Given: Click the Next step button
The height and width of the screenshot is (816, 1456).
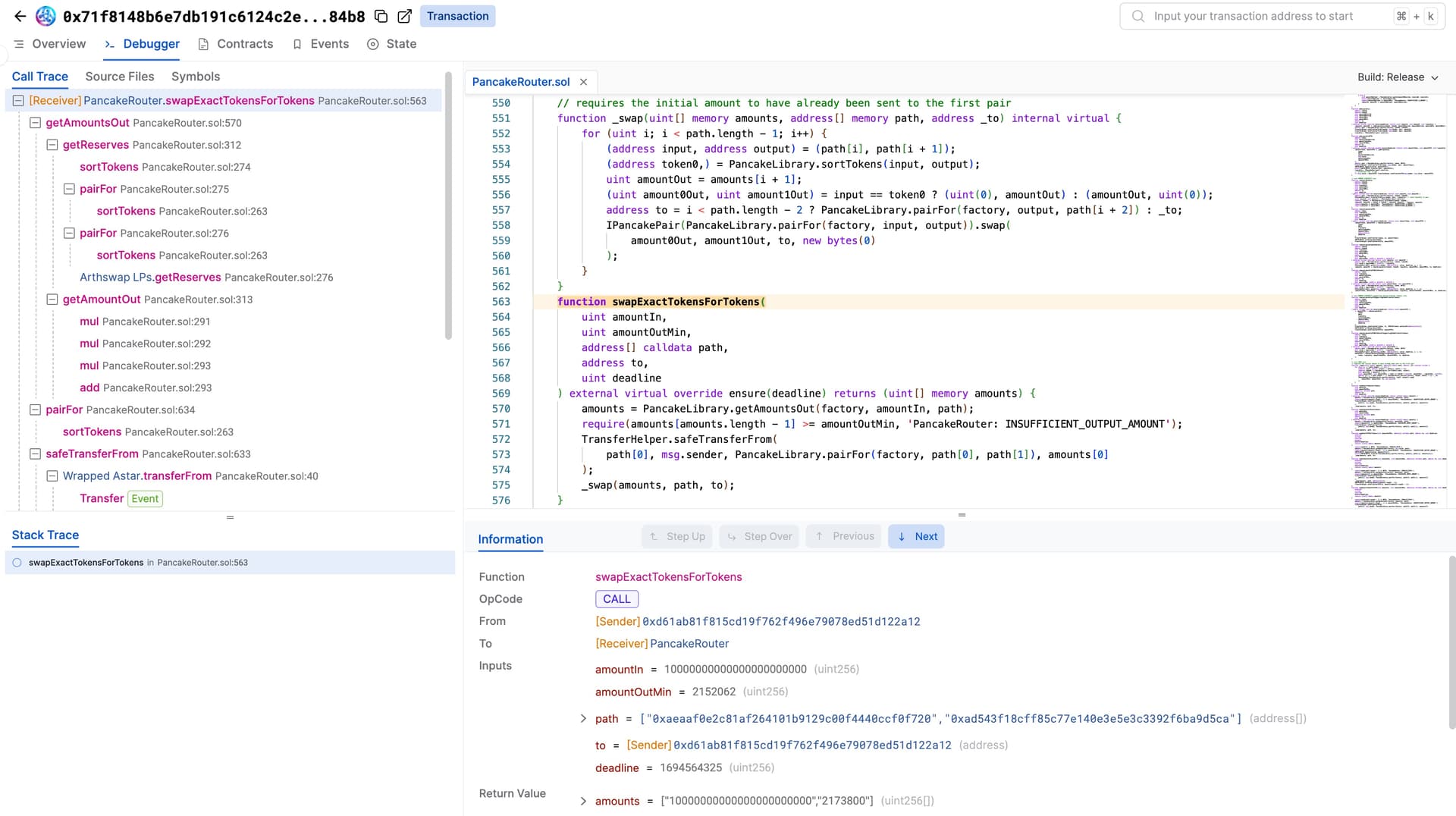Looking at the screenshot, I should 916,536.
